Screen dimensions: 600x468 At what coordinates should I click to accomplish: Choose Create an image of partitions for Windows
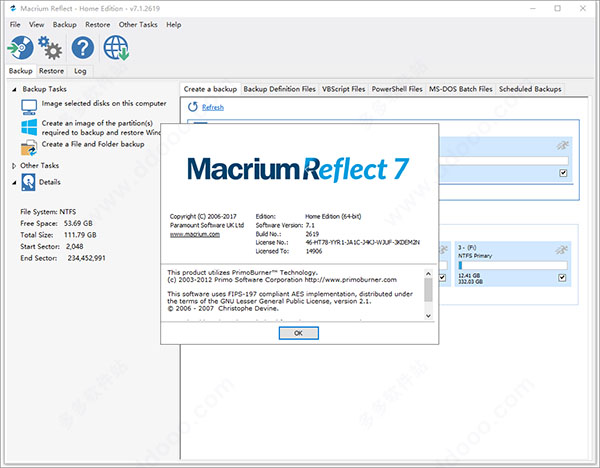coord(101,128)
